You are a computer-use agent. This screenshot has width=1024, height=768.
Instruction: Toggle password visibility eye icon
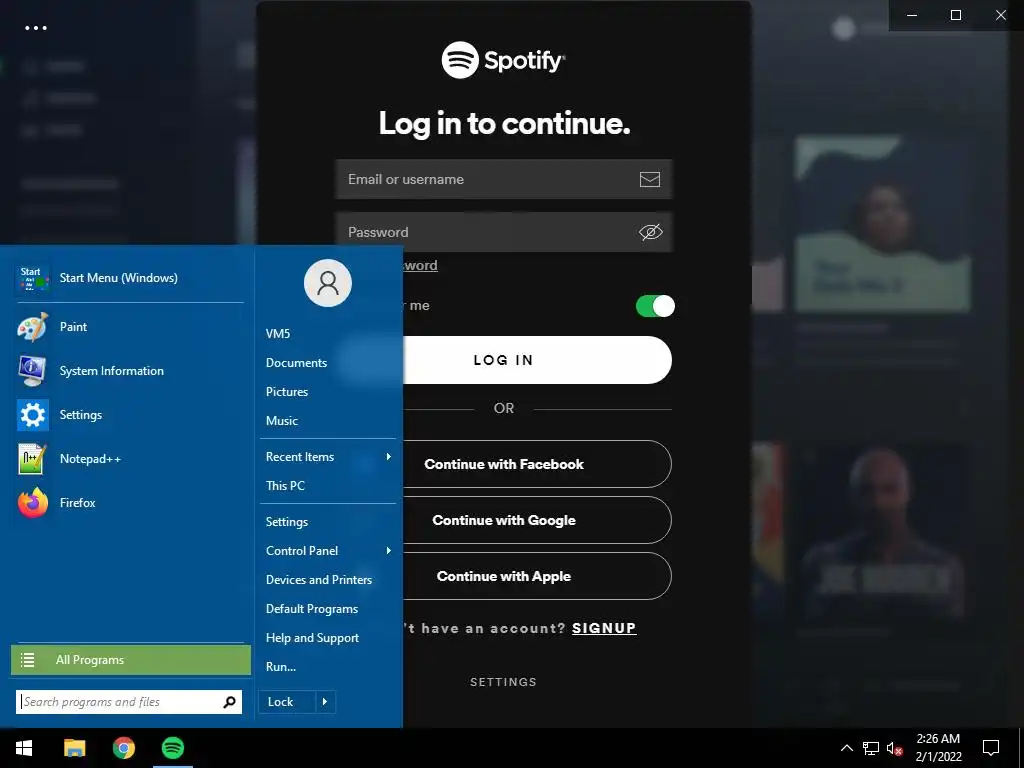650,232
